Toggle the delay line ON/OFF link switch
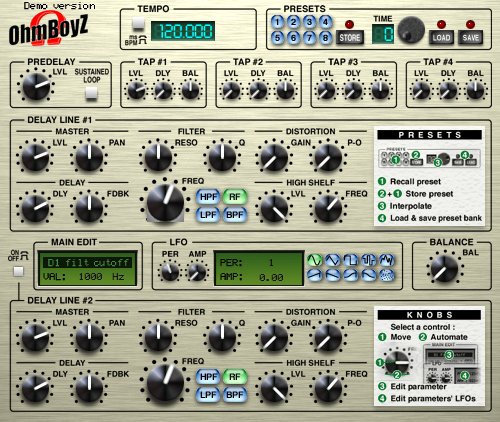This screenshot has width=500, height=422. 18,272
